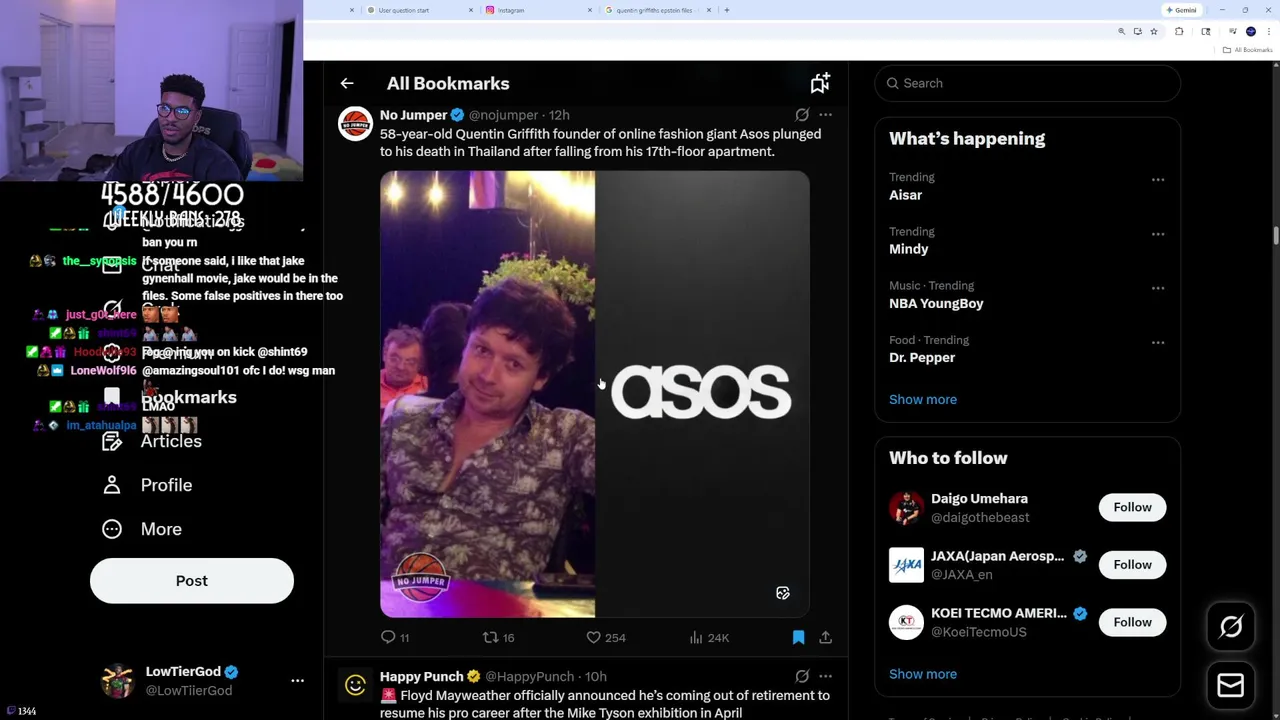Screen dimensions: 1280x720
Task: Show more trending topics
Action: 923,400
